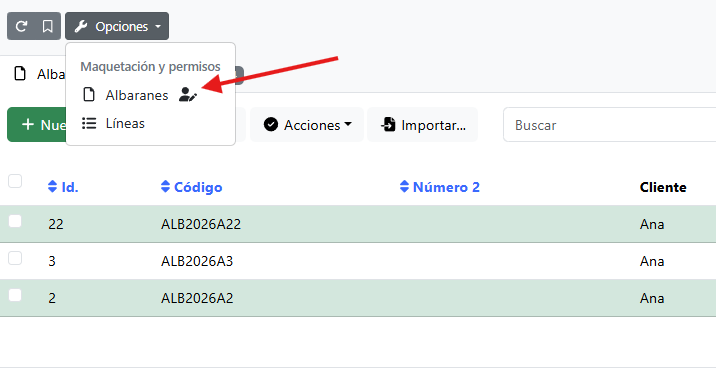Click the Importar... button
Image resolution: width=716 pixels, height=382 pixels.
422,125
